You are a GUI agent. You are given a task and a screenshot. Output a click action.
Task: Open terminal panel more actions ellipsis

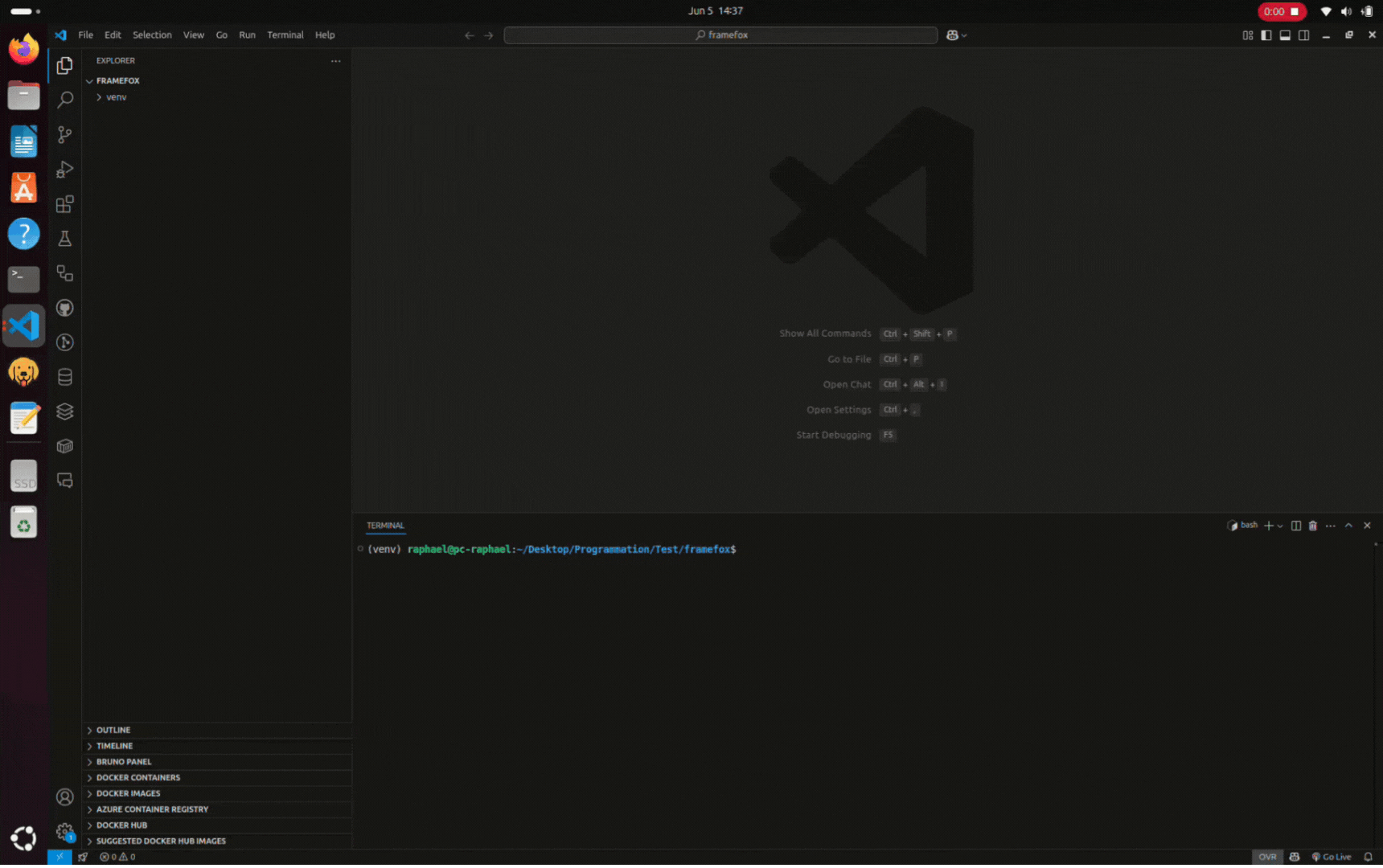point(1331,526)
